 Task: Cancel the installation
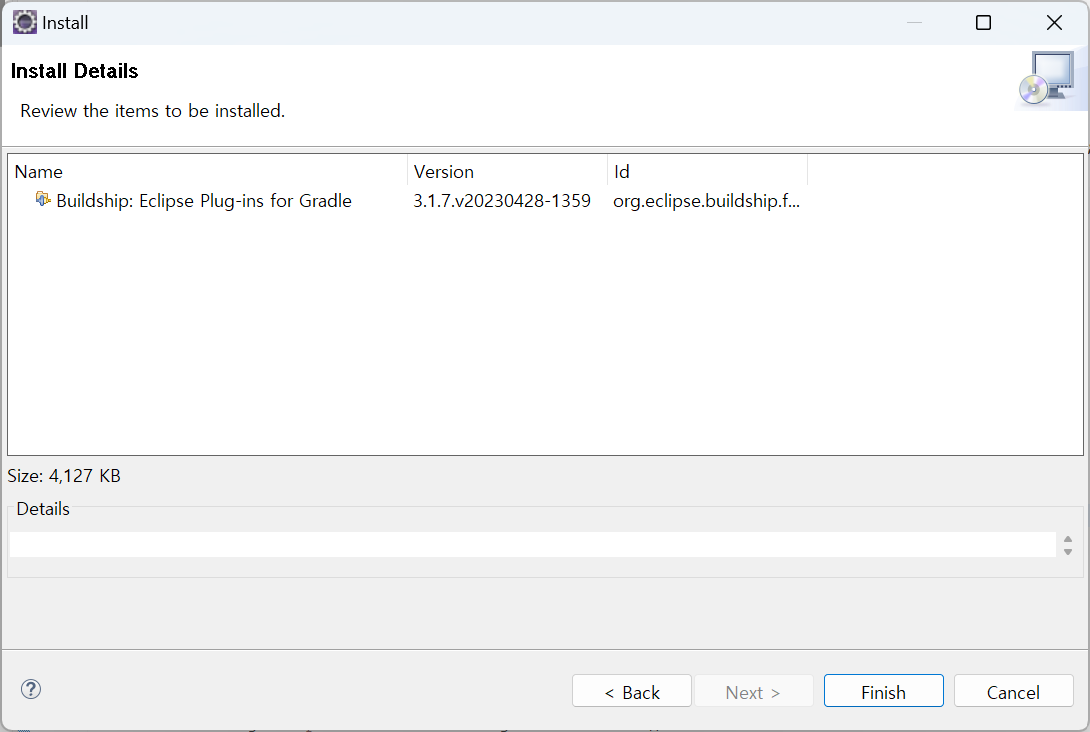tap(1013, 692)
